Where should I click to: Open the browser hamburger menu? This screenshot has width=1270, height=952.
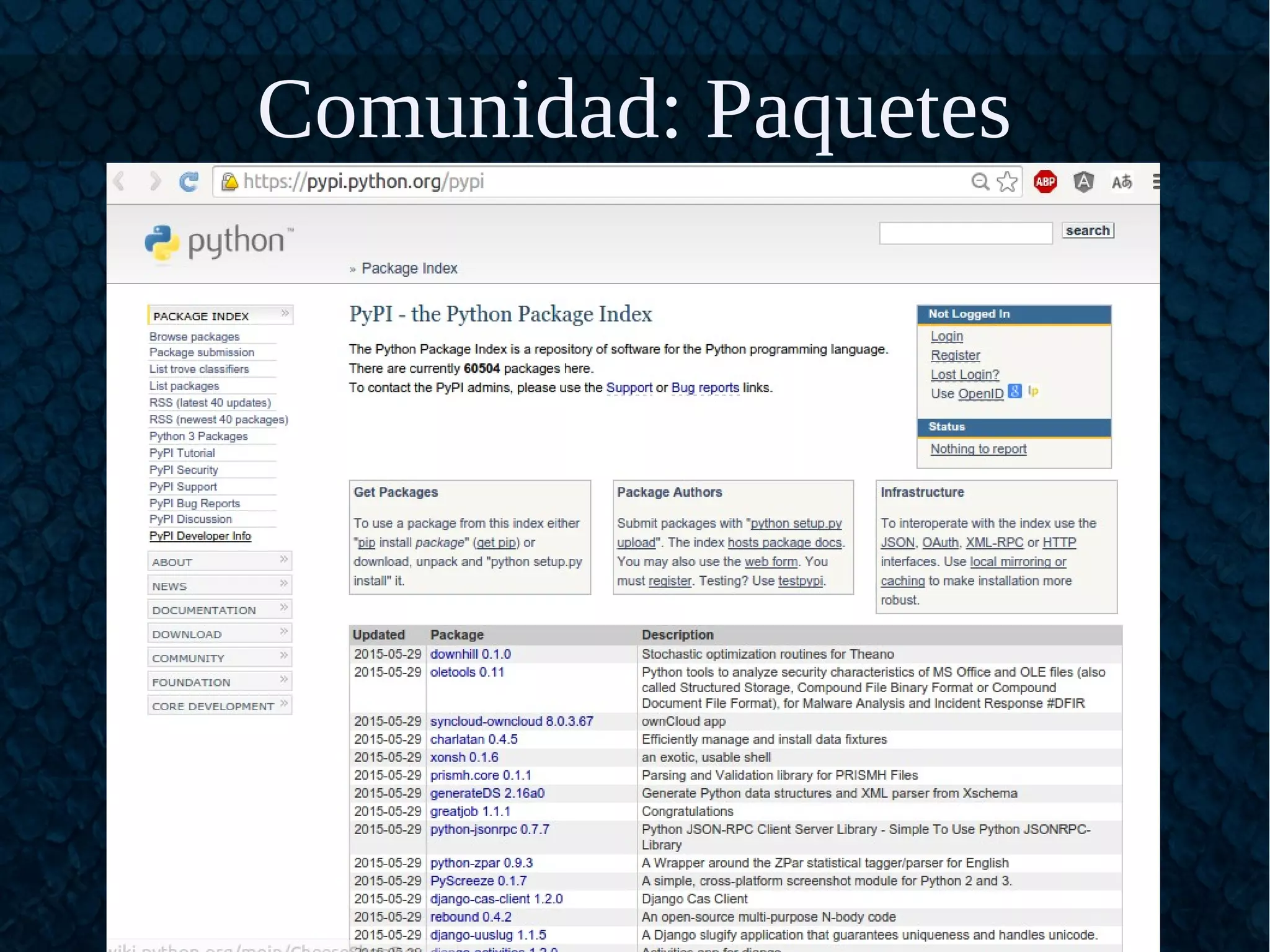point(1155,182)
